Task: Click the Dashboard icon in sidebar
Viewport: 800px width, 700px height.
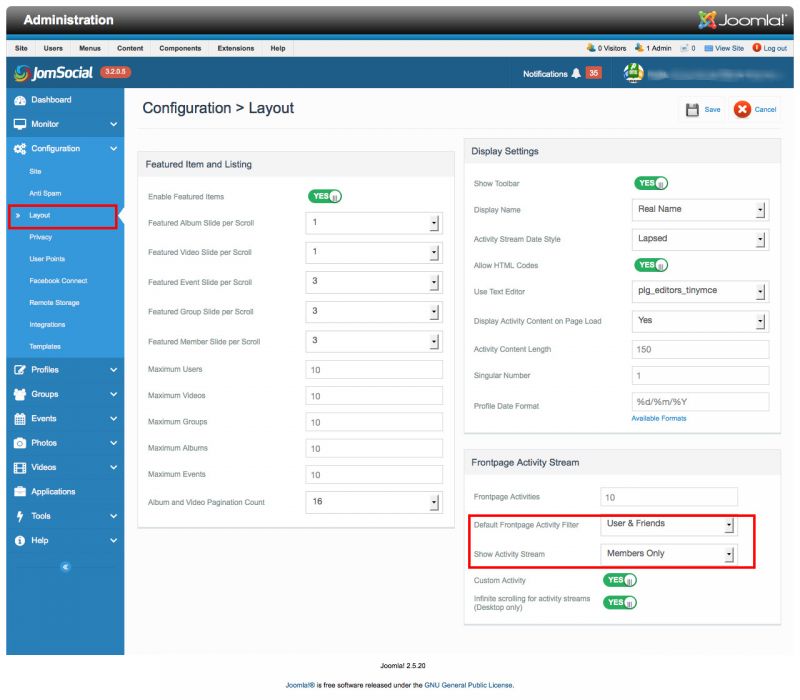Action: click(x=19, y=100)
